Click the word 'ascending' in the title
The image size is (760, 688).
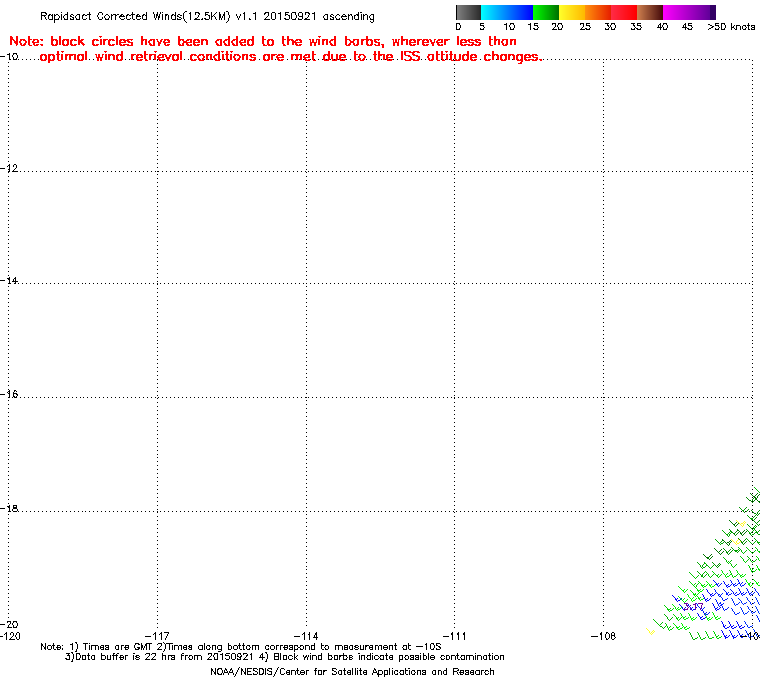pos(348,16)
